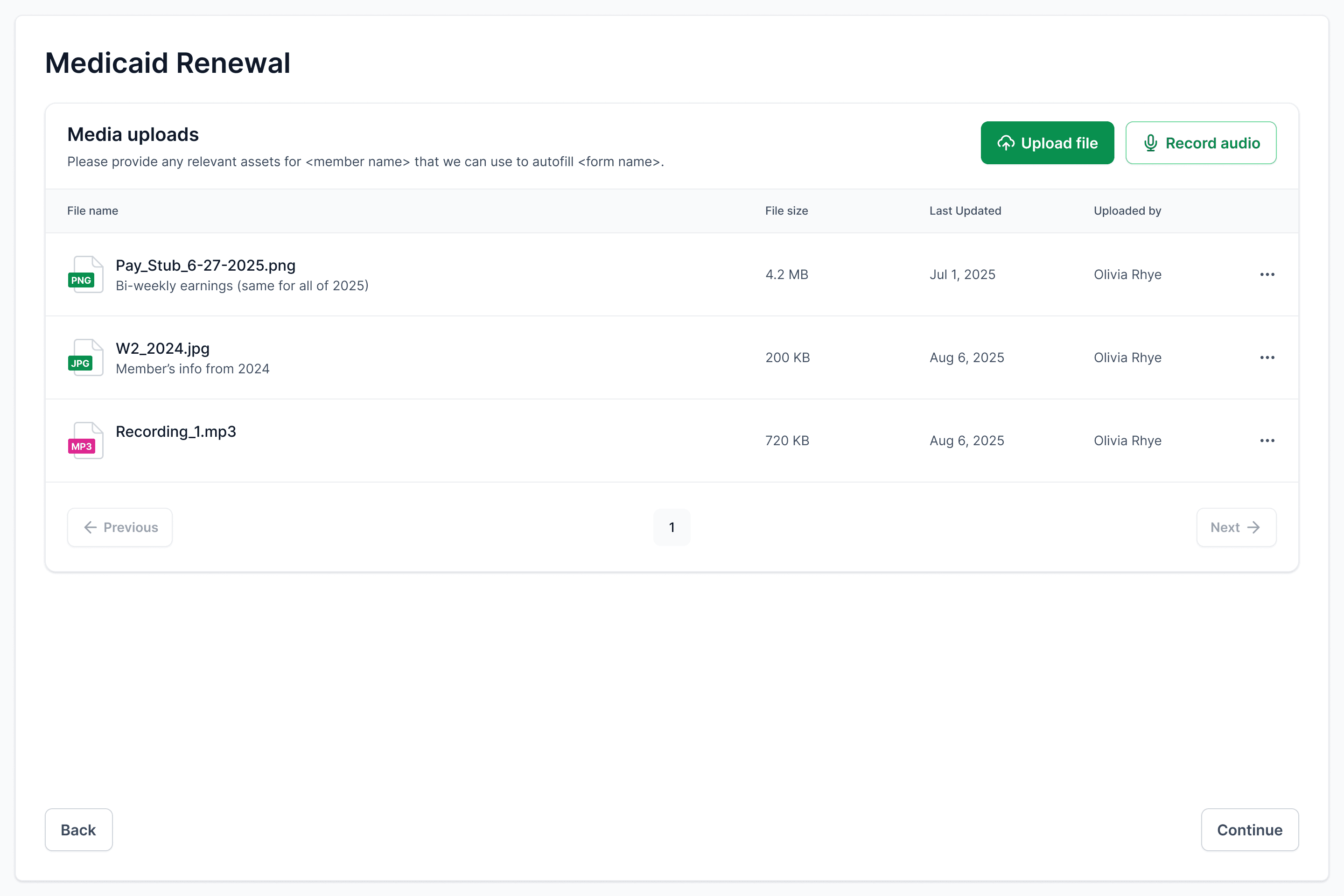
Task: Click the cloud upload icon
Action: pyautogui.click(x=1006, y=143)
